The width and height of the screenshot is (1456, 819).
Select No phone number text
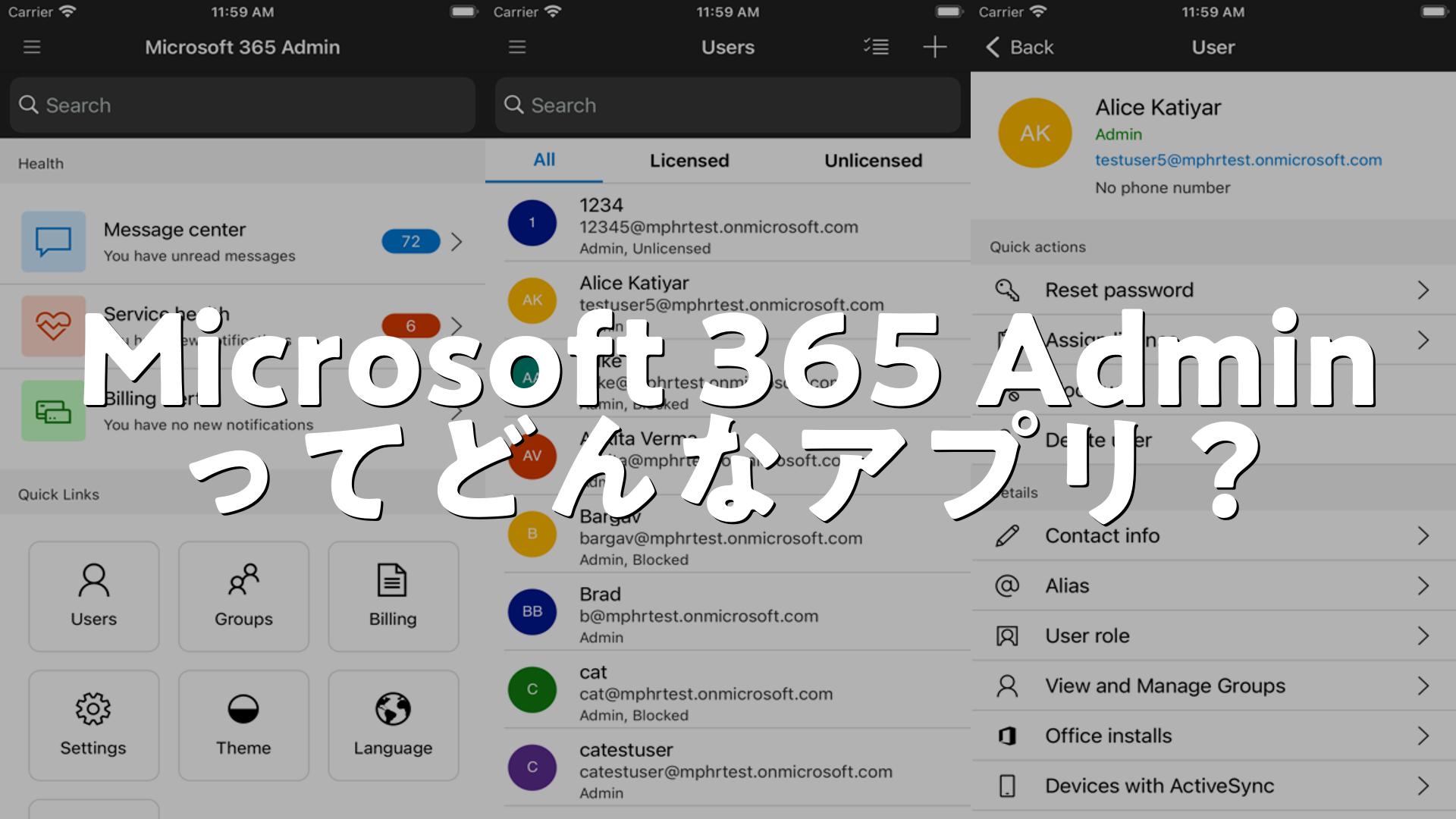pos(1163,187)
